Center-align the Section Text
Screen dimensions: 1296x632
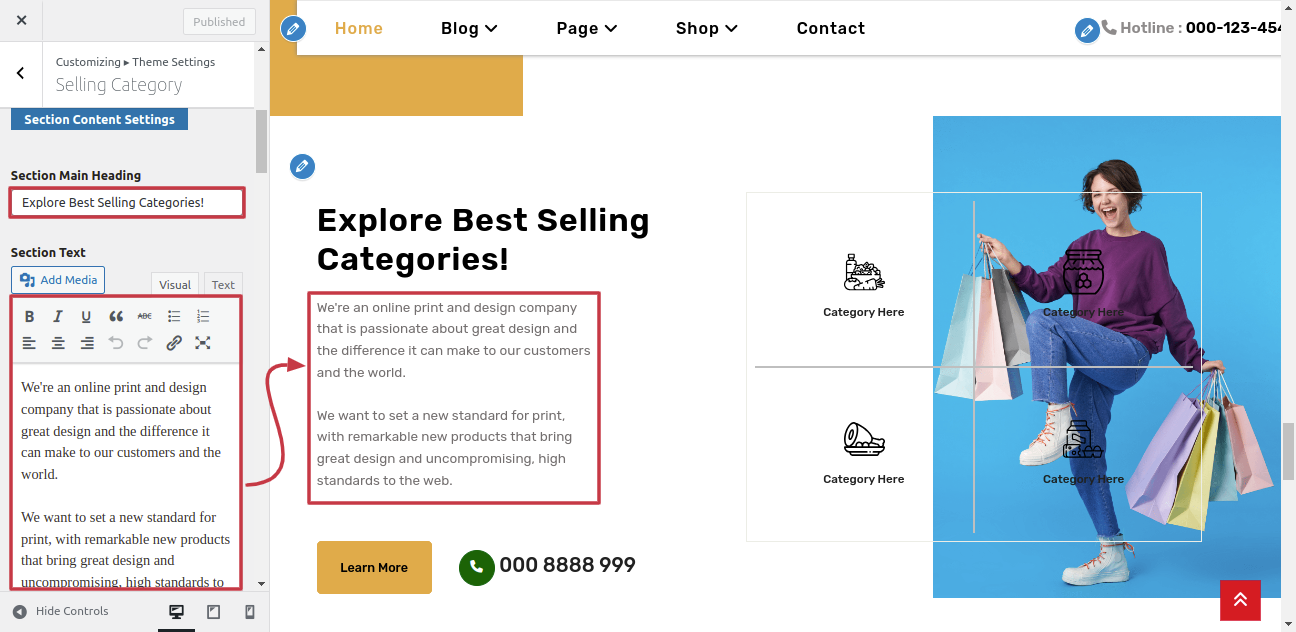click(58, 343)
